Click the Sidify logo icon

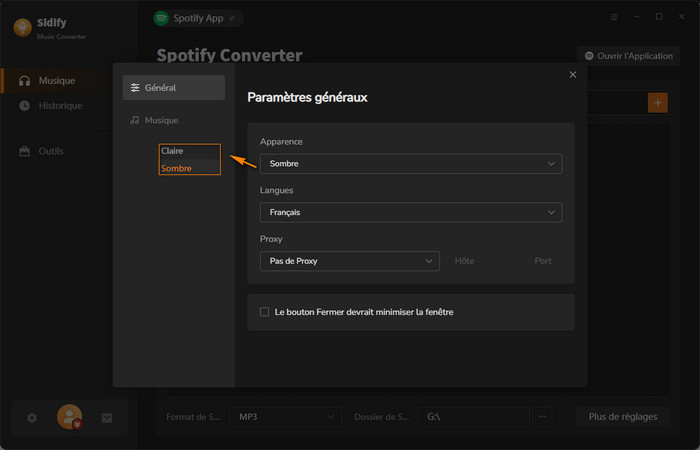pyautogui.click(x=22, y=27)
